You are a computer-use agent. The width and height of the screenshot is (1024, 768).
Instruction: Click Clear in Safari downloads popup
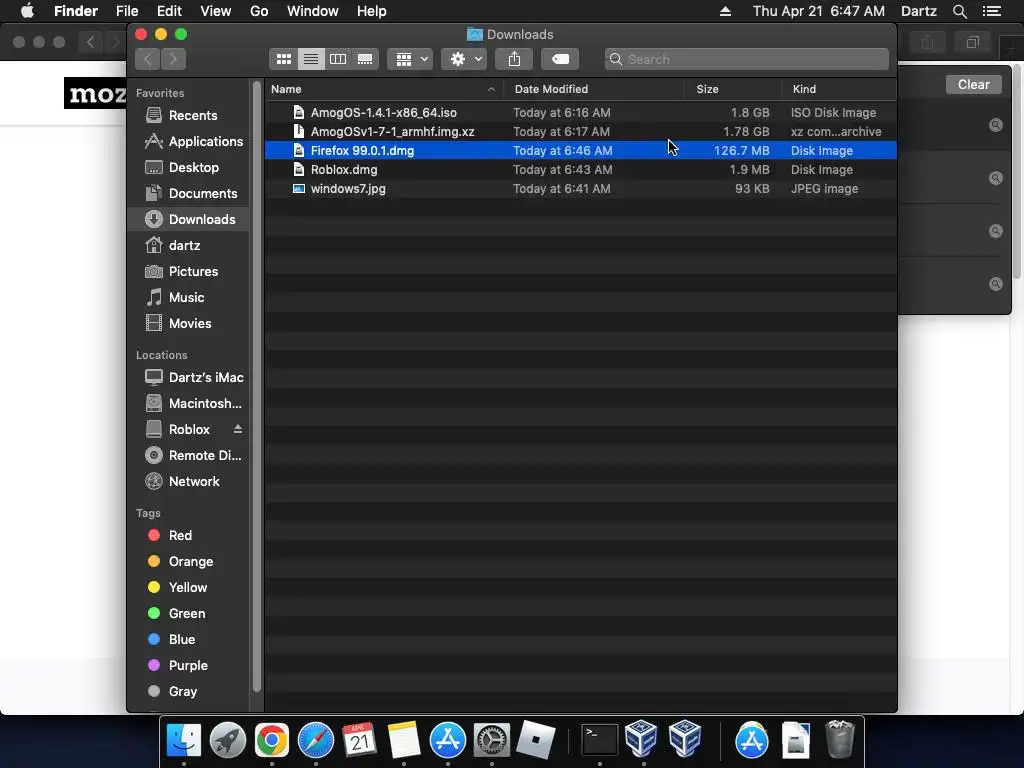(x=974, y=84)
